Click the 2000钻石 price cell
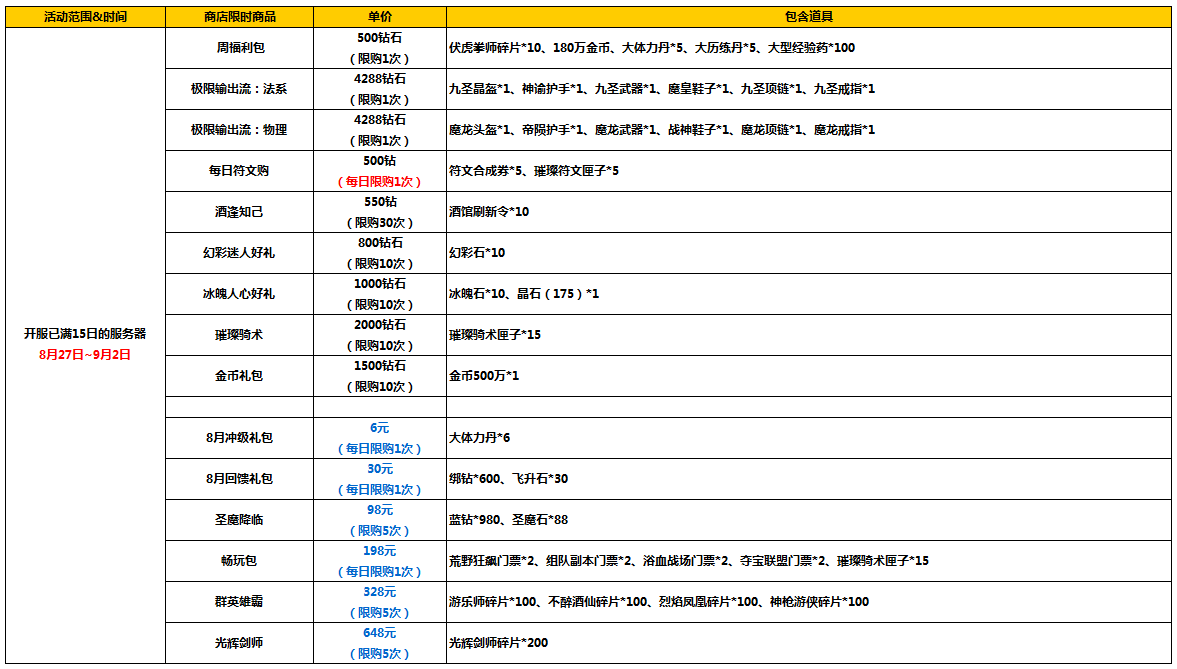The image size is (1177, 669). click(379, 325)
